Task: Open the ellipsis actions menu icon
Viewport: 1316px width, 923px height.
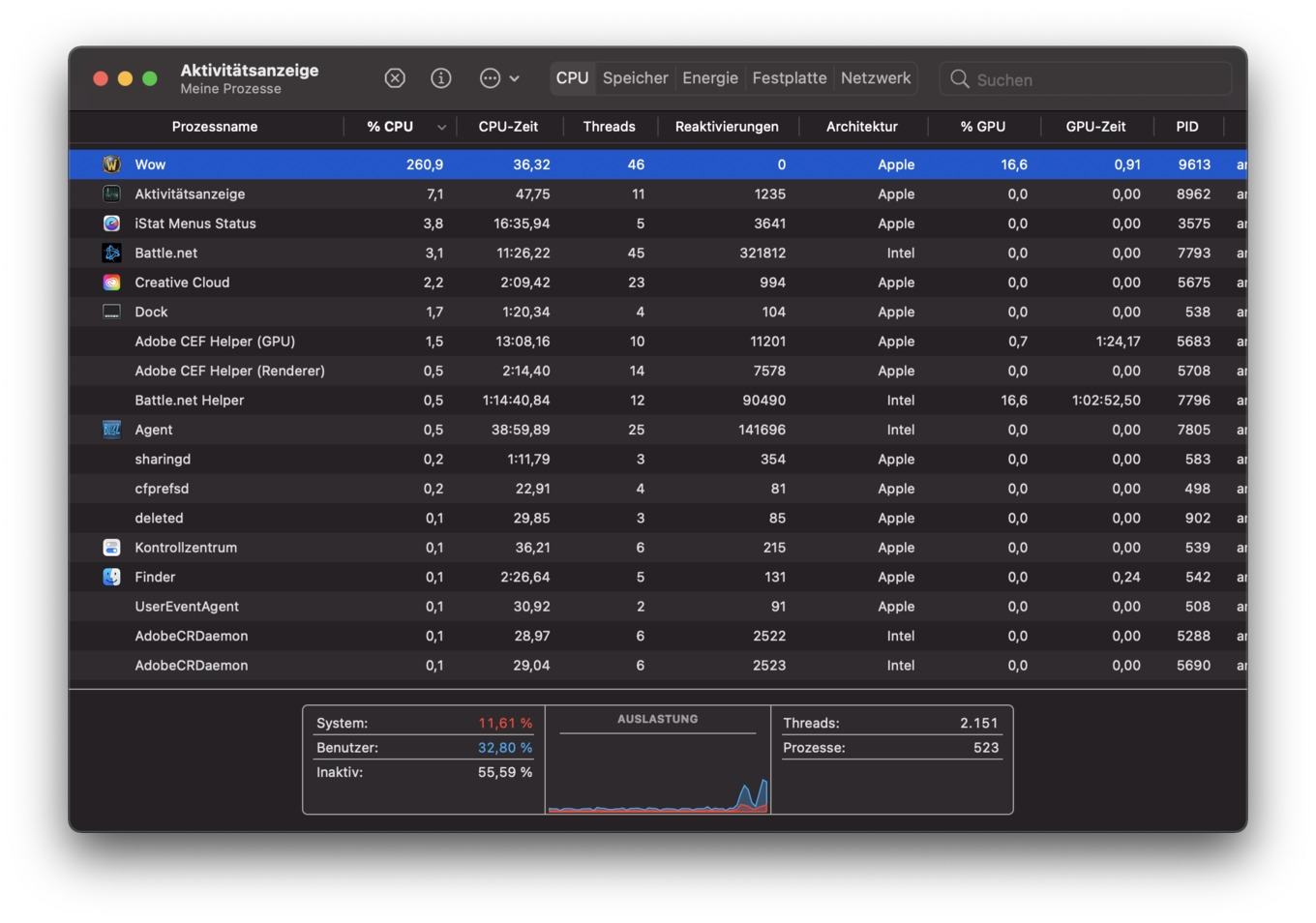Action: [x=491, y=78]
